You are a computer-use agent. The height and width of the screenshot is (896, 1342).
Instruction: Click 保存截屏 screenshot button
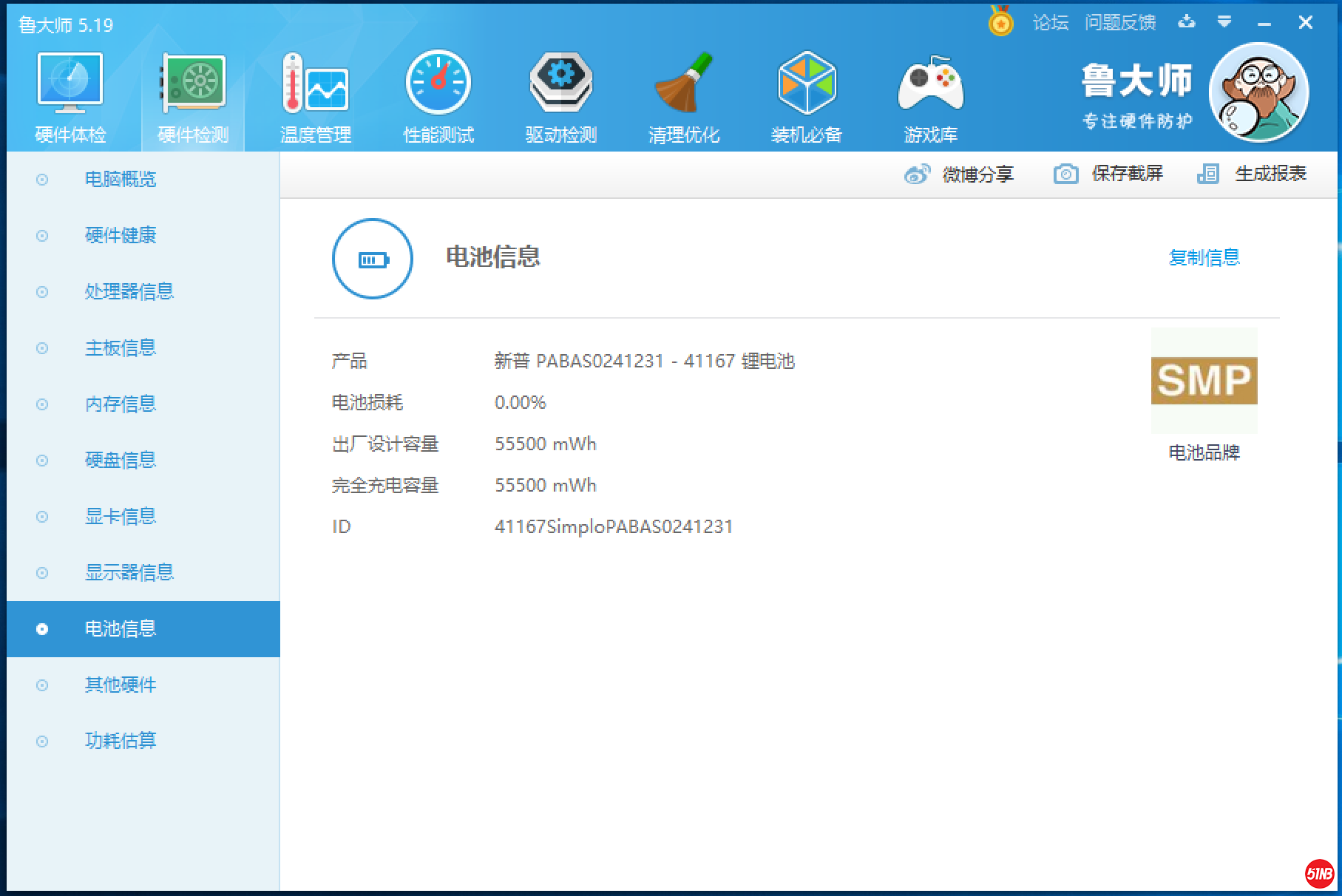1108,174
